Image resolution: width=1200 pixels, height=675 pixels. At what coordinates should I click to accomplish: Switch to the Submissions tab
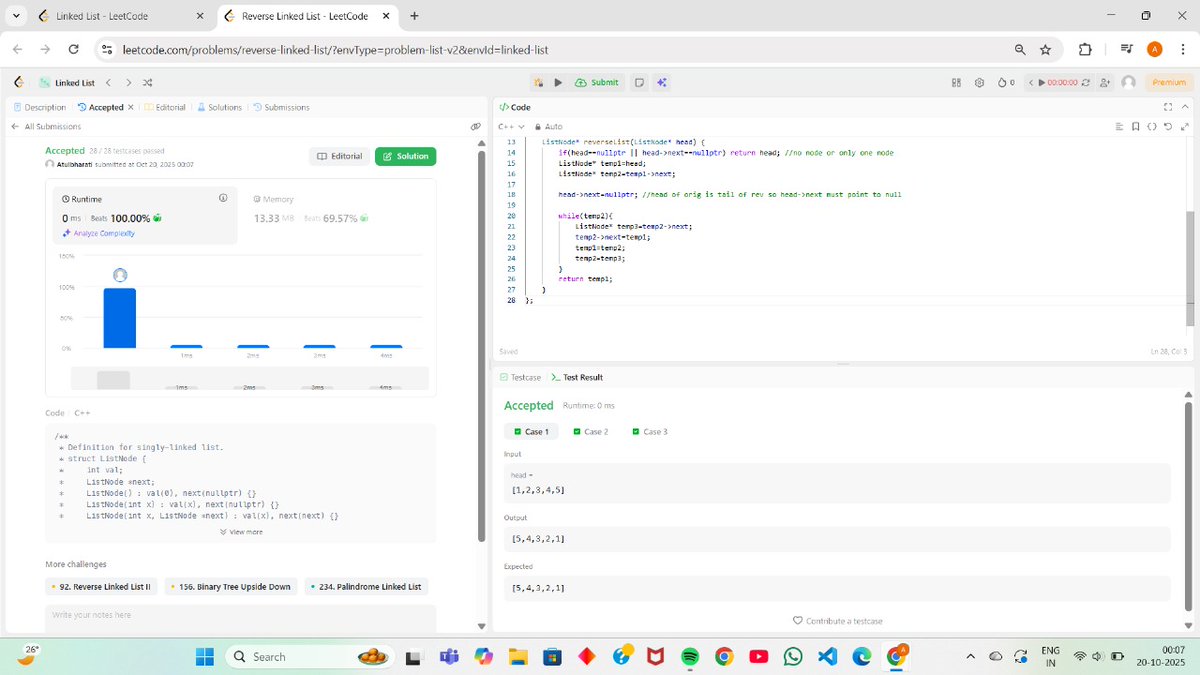[x=281, y=107]
